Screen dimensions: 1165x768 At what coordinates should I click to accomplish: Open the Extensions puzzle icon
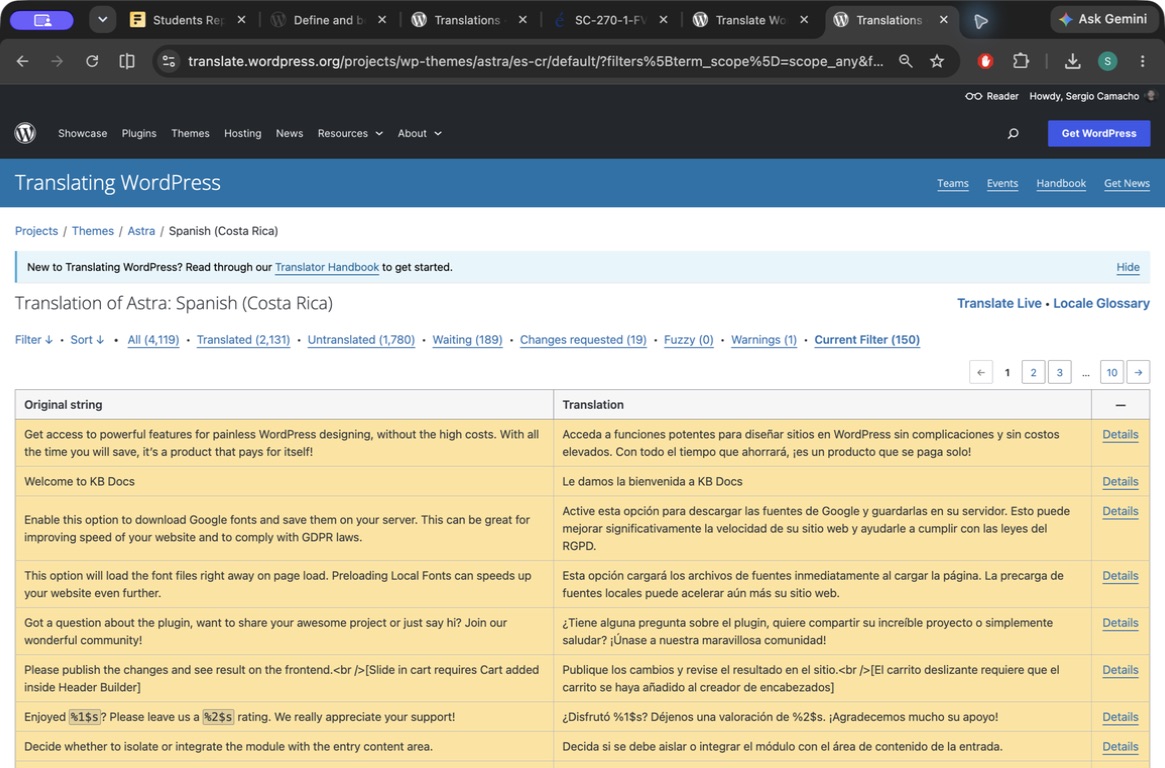1021,61
